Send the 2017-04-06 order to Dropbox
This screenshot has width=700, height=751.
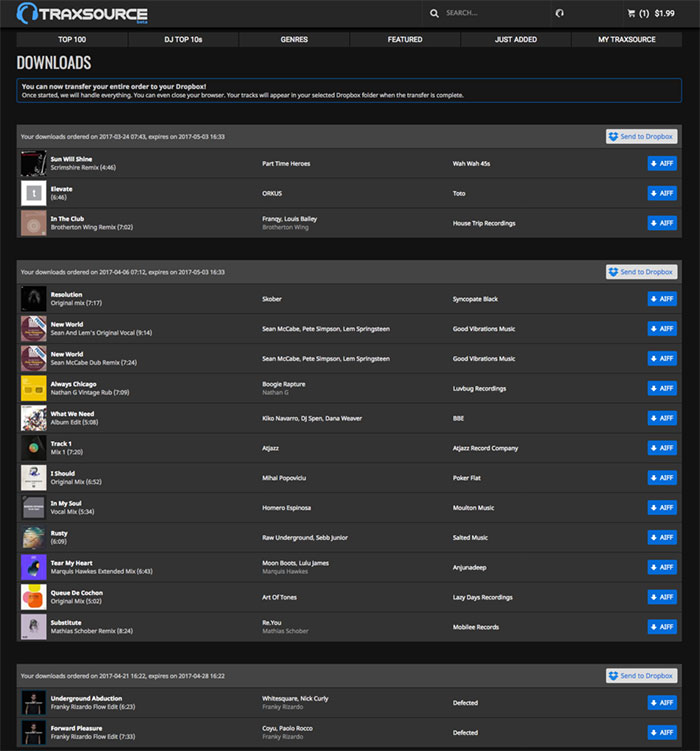(x=641, y=272)
